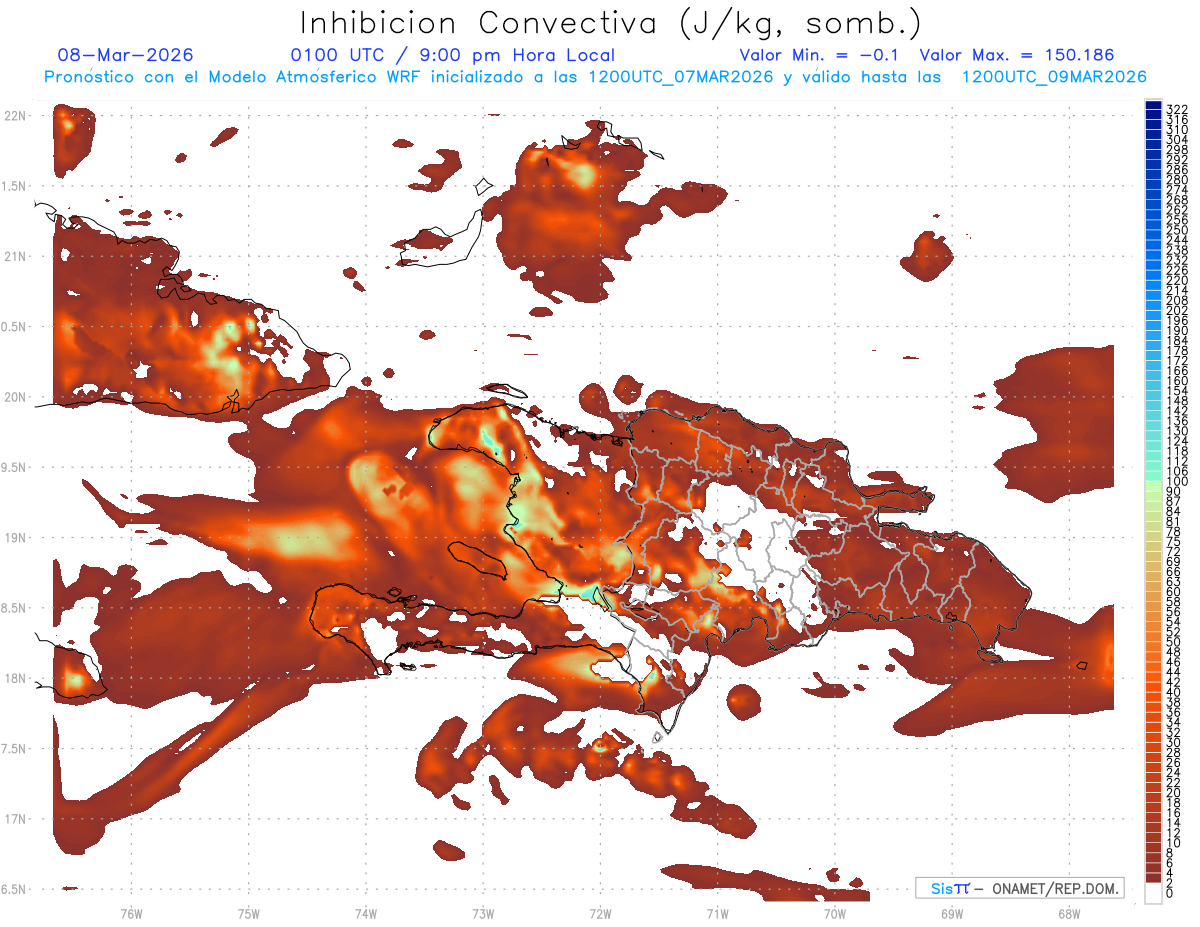Viewport: 1200px width, 927px height.
Task: Click the '68W' longitude label
Action: (1069, 913)
